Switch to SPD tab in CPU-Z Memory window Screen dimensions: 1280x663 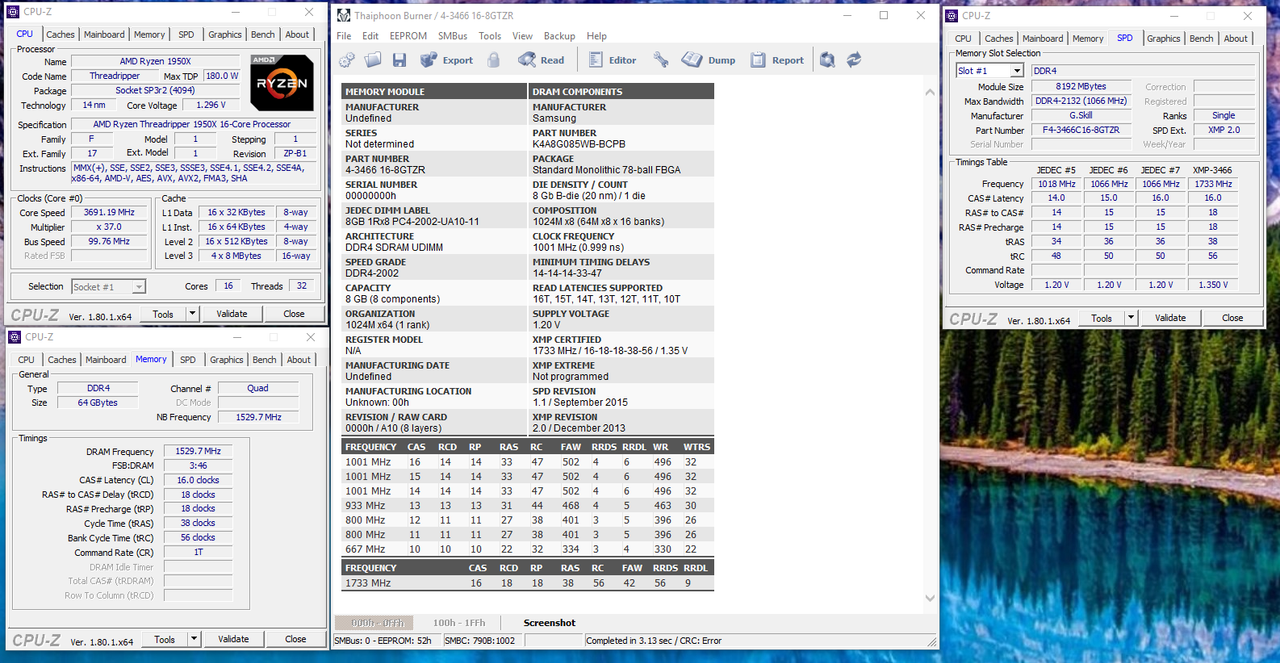coord(188,360)
